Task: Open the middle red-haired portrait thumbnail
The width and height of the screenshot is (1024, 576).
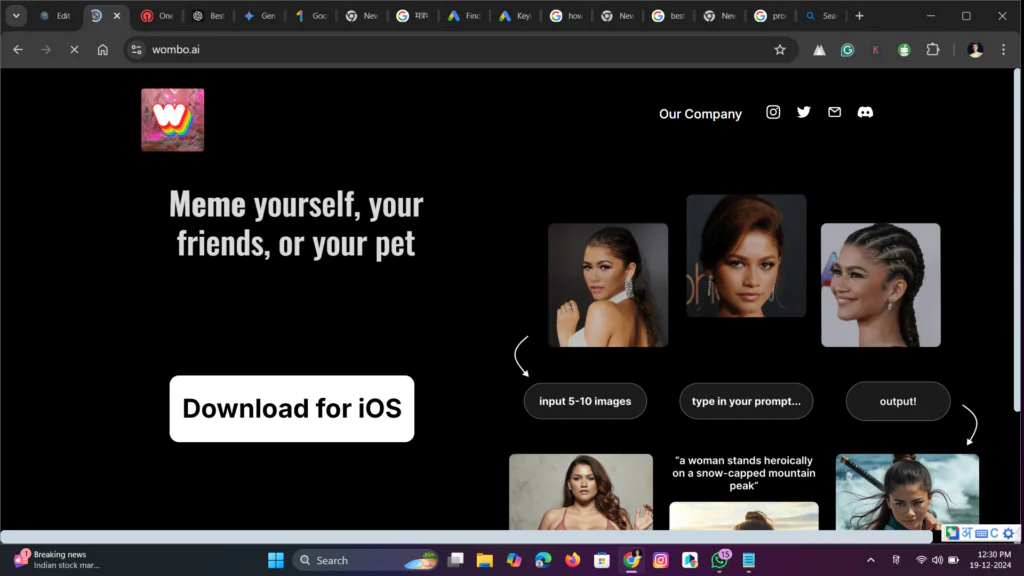Action: point(746,256)
